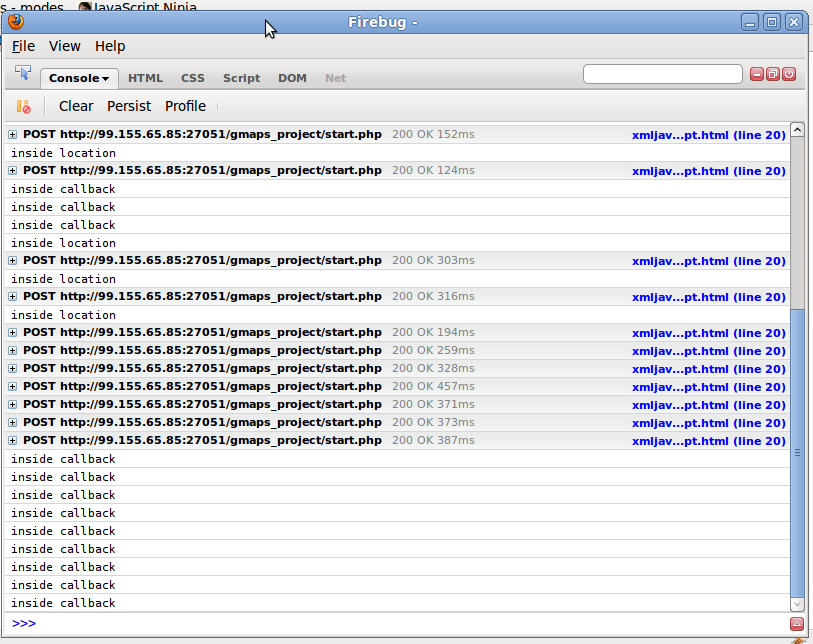Click the '200 OK 373ms' status text
This screenshot has height=644, width=813.
pos(433,422)
